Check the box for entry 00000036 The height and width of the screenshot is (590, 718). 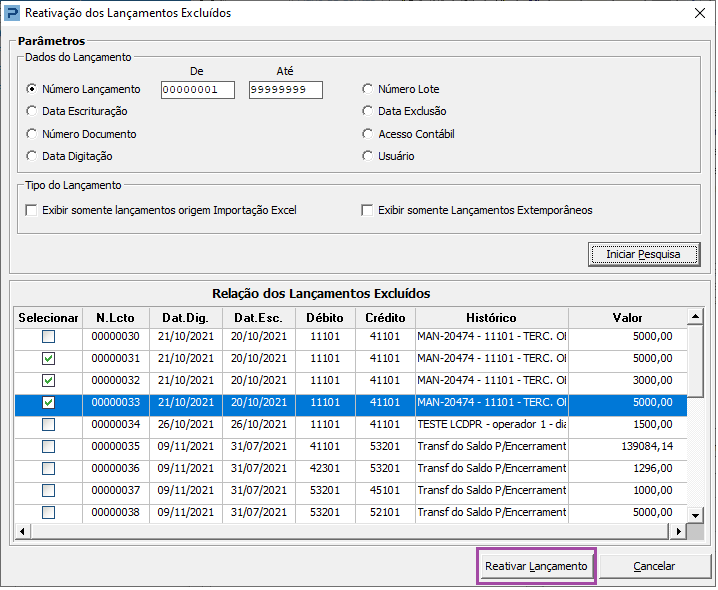pyautogui.click(x=49, y=469)
